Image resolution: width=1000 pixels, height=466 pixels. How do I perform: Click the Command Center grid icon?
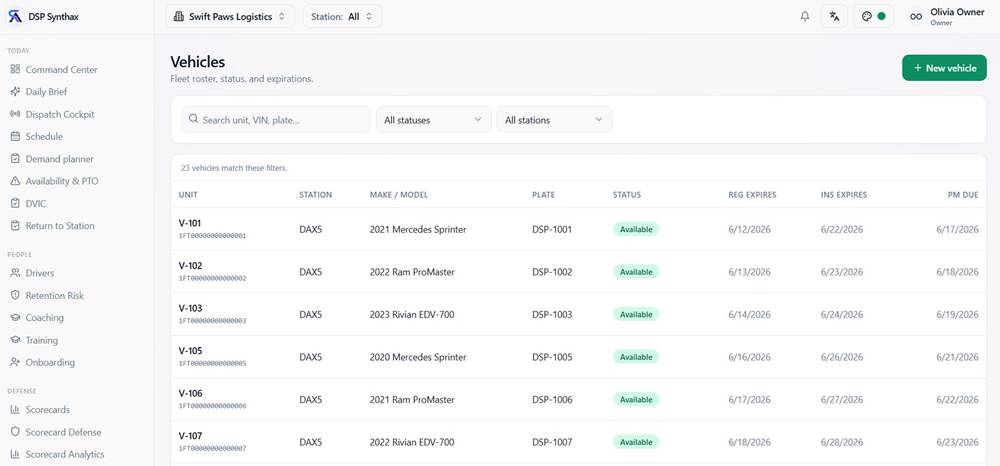coord(15,69)
